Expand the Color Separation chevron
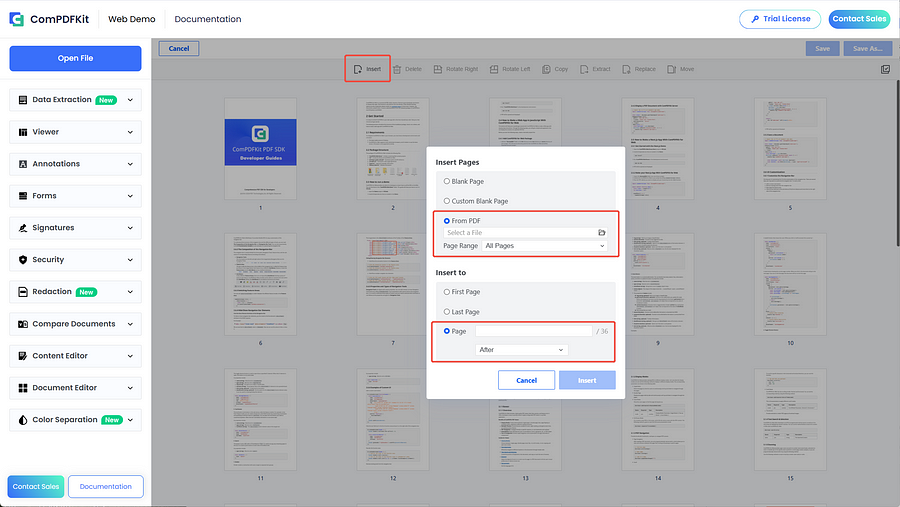Viewport: 900px width, 507px height. [130, 420]
